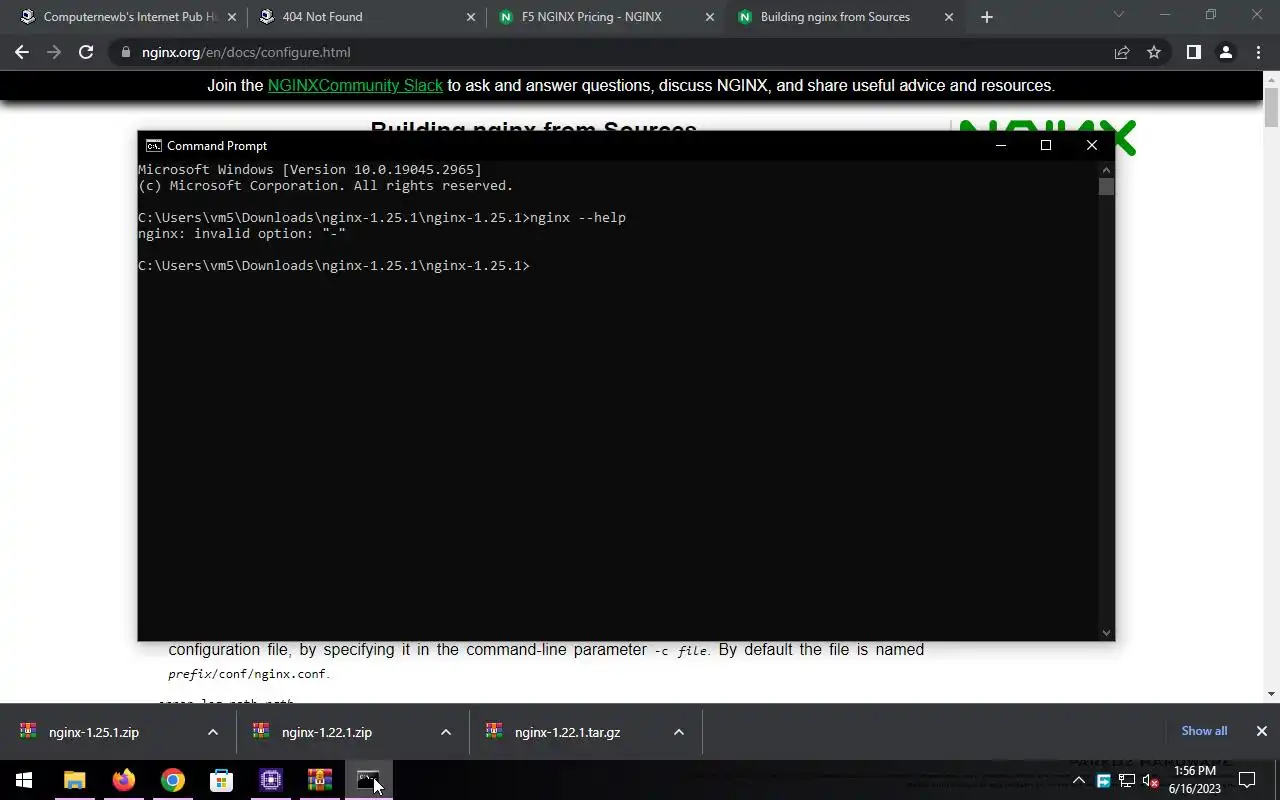Open the tab search chevron

(x=1119, y=15)
